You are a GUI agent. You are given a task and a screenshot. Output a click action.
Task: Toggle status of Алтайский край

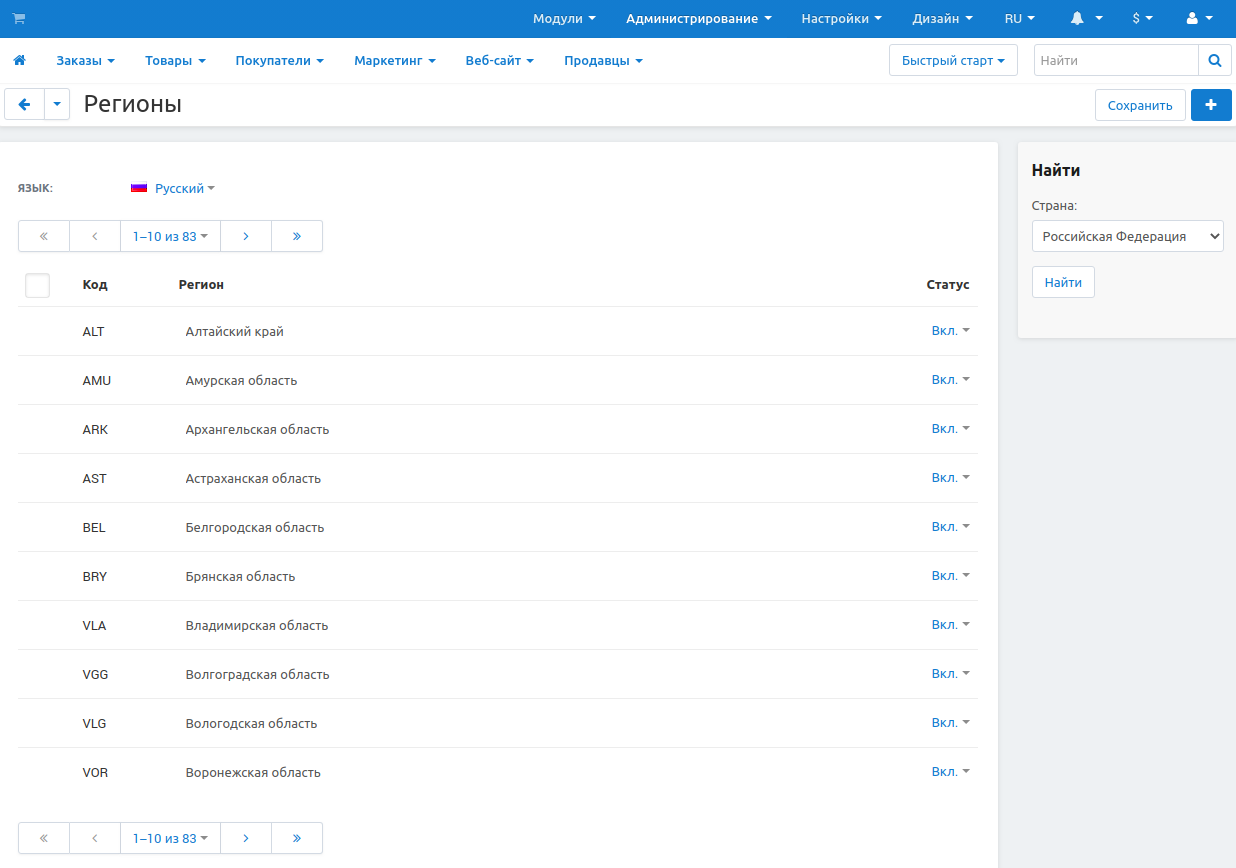pos(950,331)
